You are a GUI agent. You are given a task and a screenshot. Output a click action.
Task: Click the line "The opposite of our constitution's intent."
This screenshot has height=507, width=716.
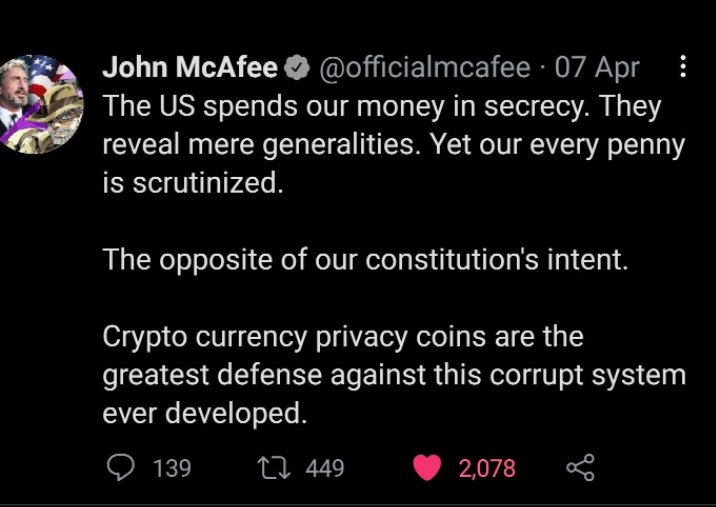click(x=365, y=260)
